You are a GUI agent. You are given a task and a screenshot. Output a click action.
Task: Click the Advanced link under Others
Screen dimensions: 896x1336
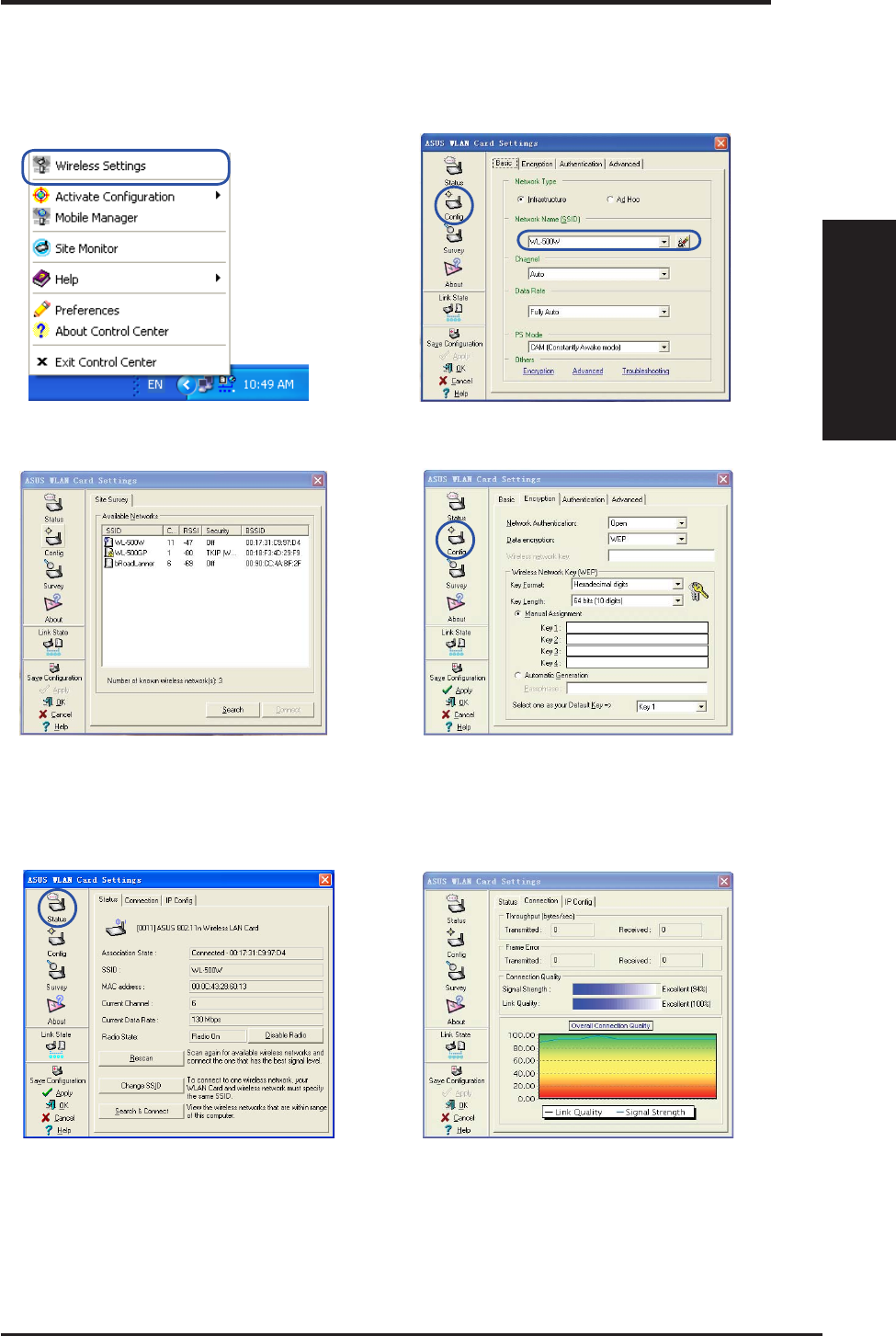(588, 371)
